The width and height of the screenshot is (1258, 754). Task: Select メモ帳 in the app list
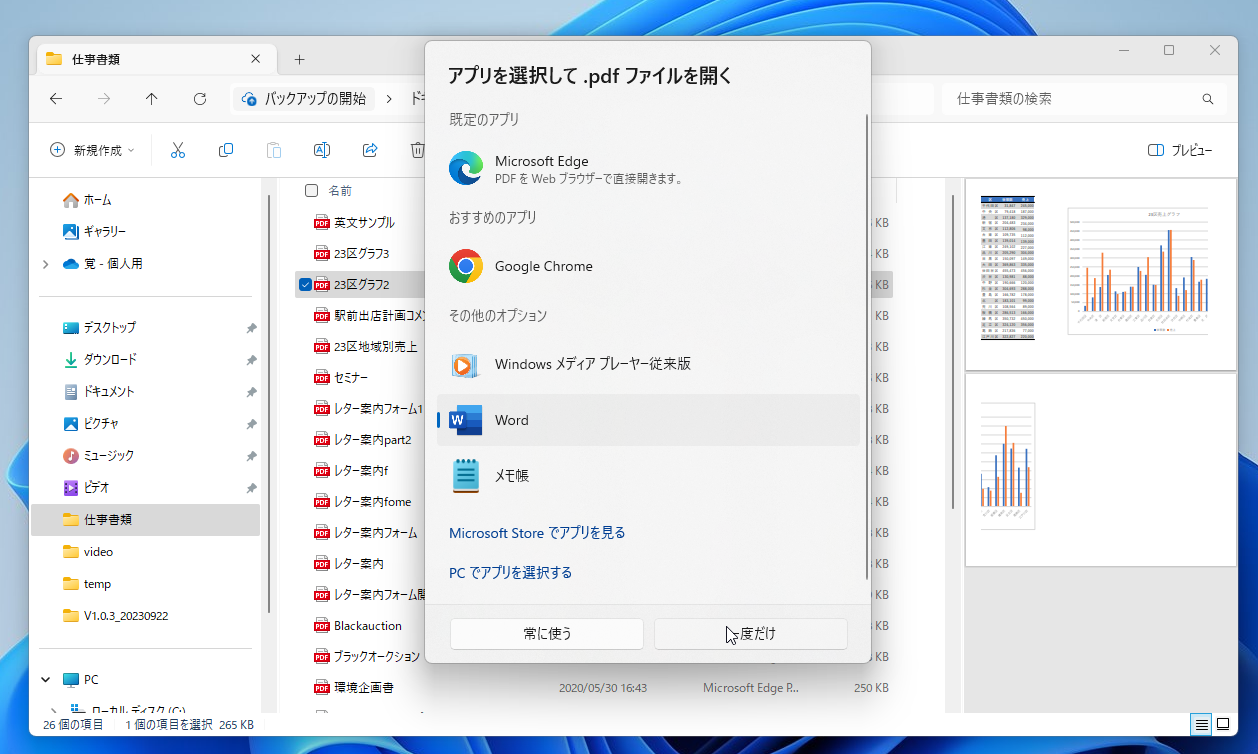point(648,476)
